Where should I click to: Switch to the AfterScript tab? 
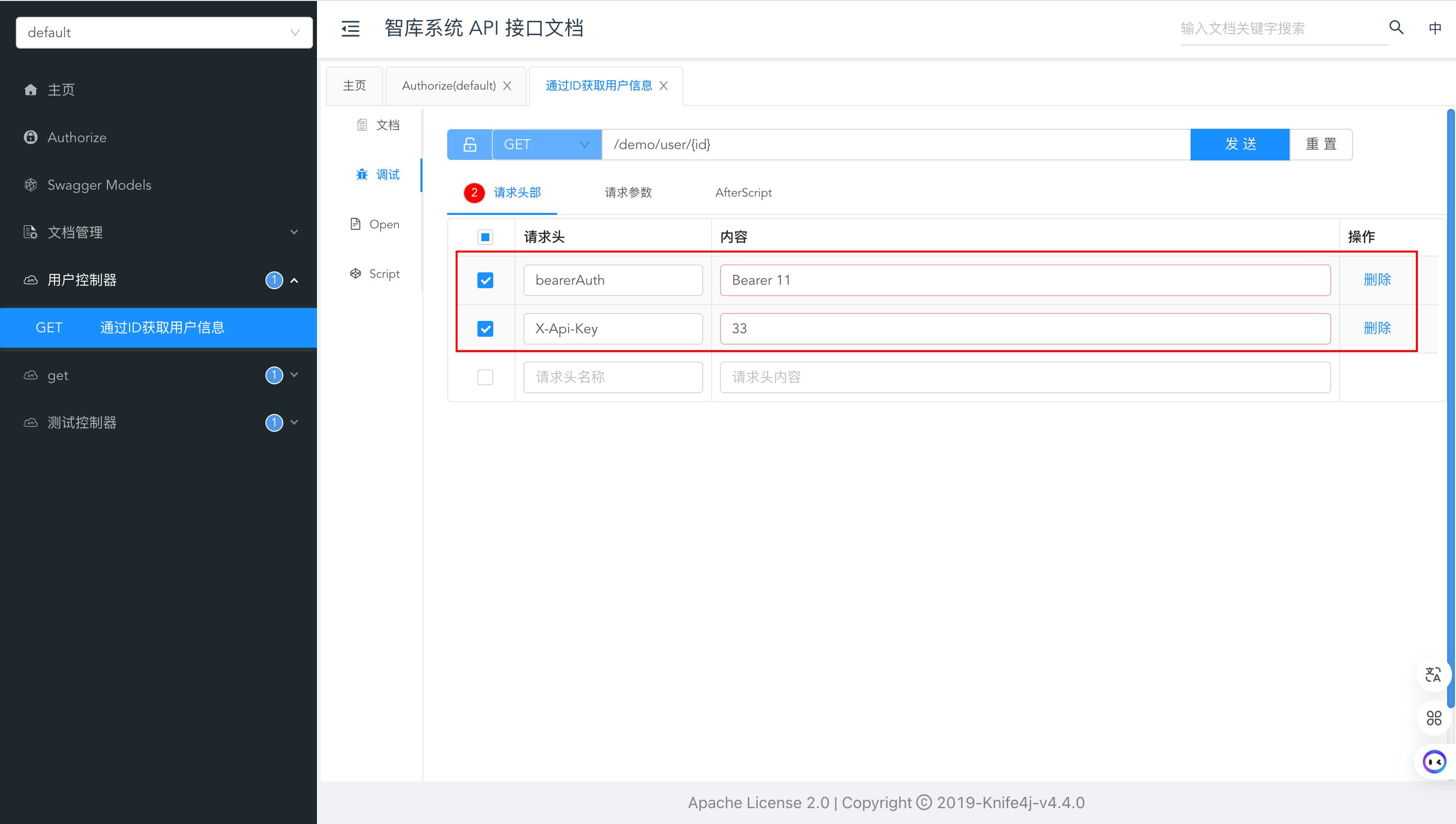[x=743, y=193]
